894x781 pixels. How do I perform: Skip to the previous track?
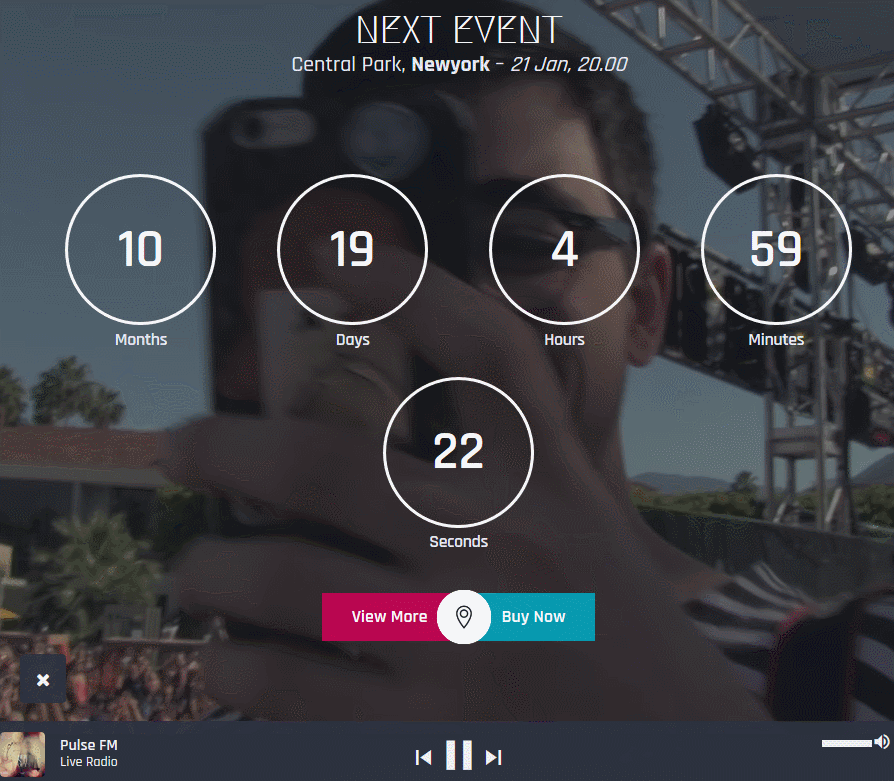coord(424,757)
